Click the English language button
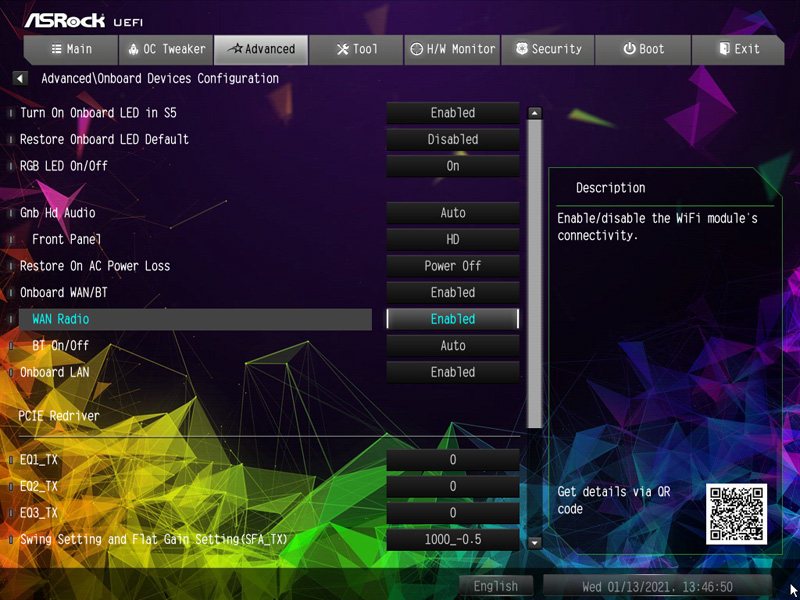 click(496, 586)
